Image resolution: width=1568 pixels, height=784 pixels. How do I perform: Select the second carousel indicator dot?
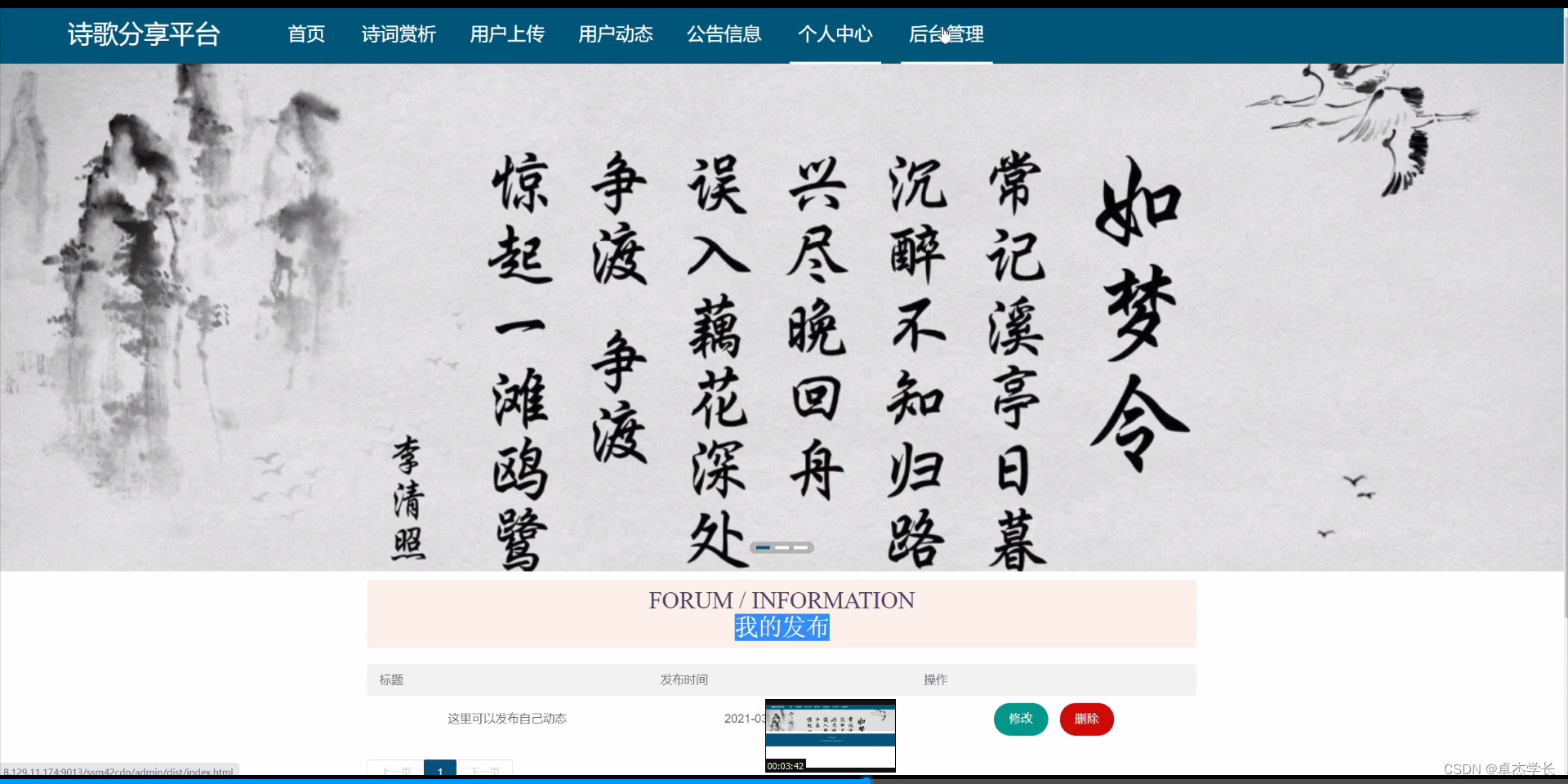pyautogui.click(x=782, y=548)
